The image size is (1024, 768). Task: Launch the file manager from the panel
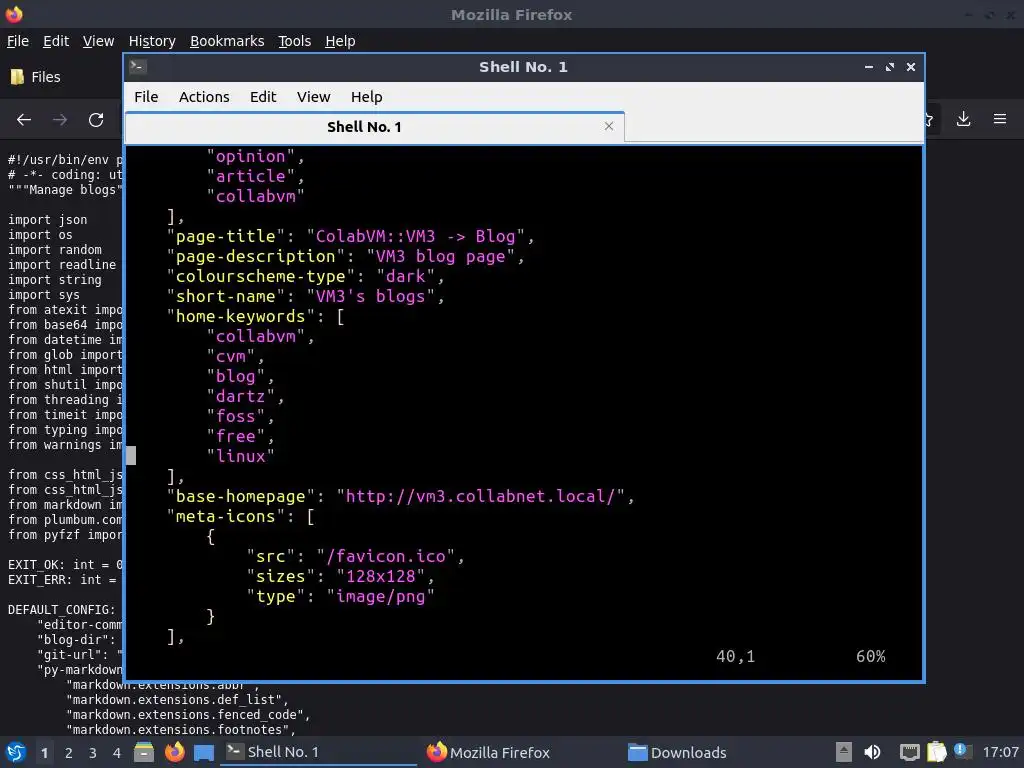144,752
